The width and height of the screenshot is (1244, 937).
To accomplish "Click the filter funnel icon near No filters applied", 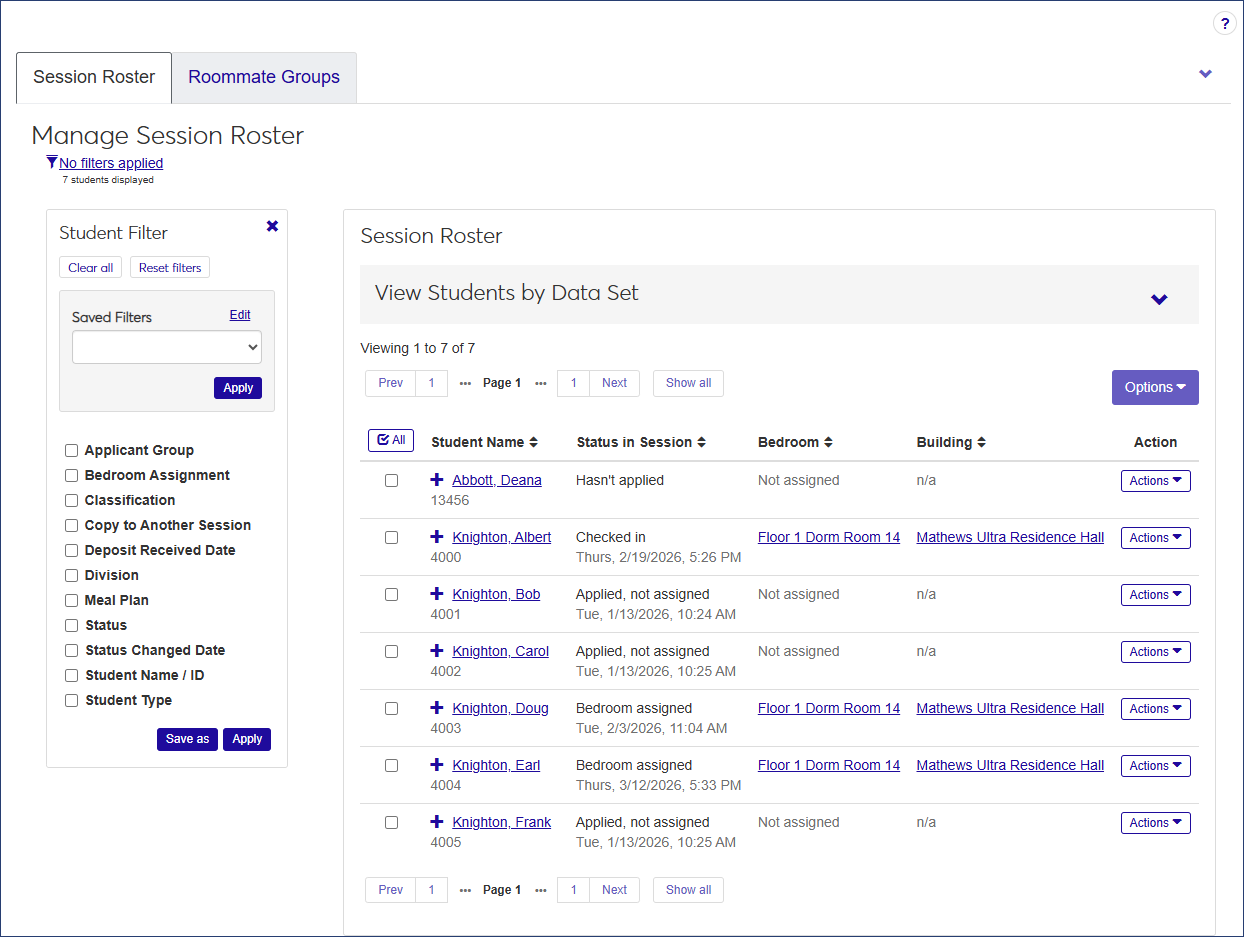I will pos(52,162).
